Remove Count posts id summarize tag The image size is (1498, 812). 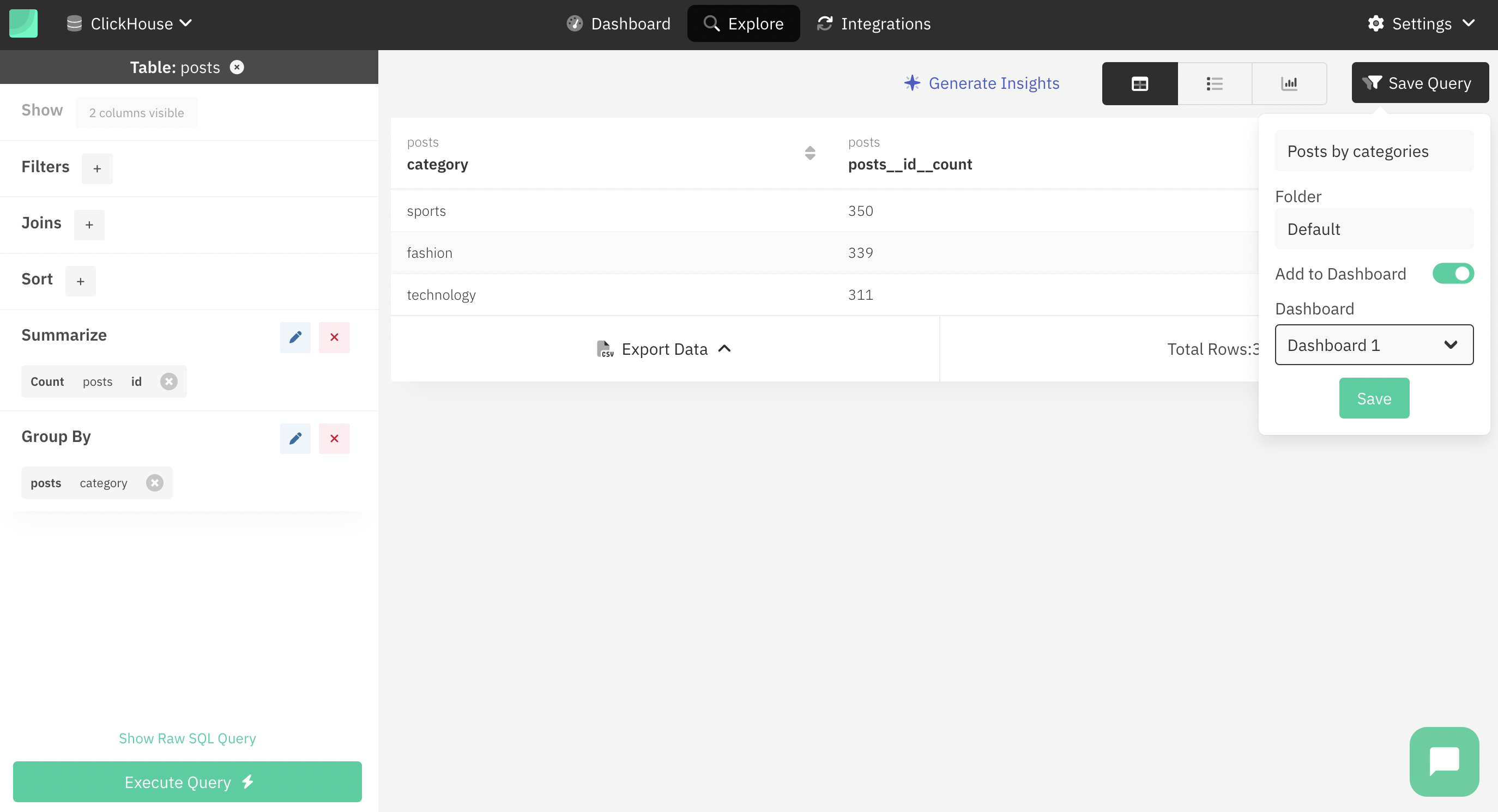(168, 381)
